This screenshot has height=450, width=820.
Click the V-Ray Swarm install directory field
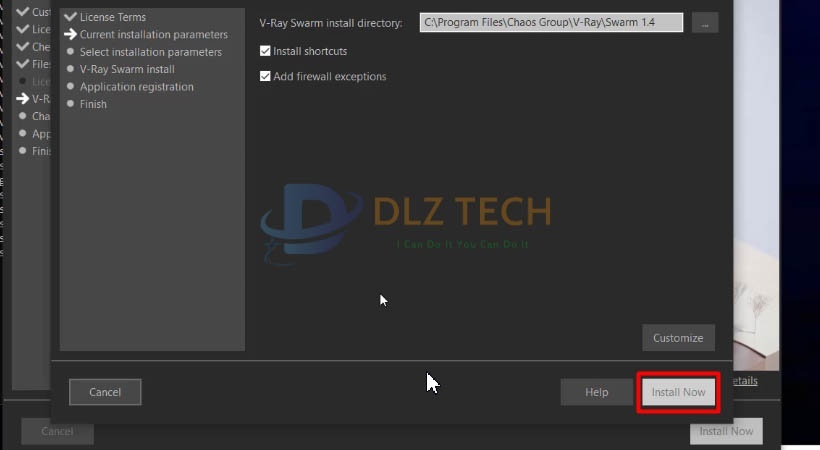(551, 22)
